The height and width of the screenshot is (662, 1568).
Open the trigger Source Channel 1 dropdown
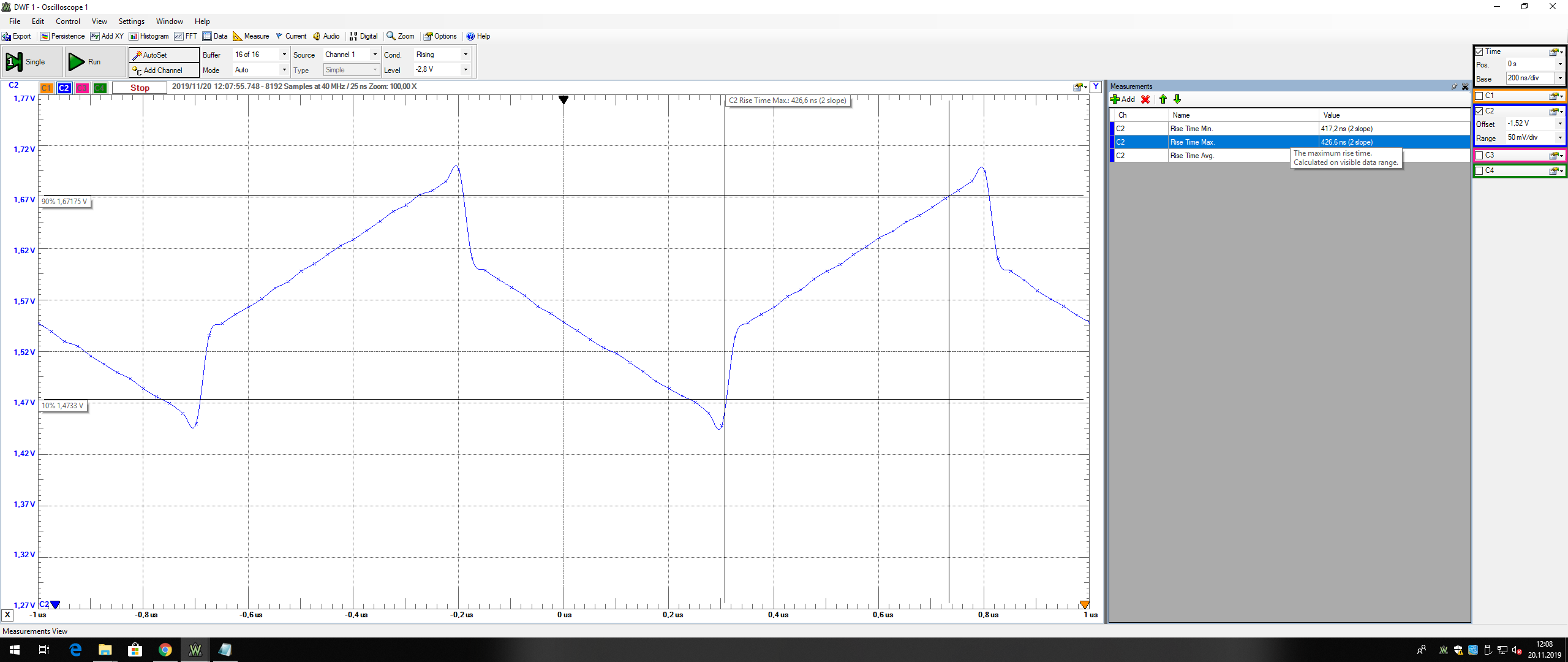374,55
